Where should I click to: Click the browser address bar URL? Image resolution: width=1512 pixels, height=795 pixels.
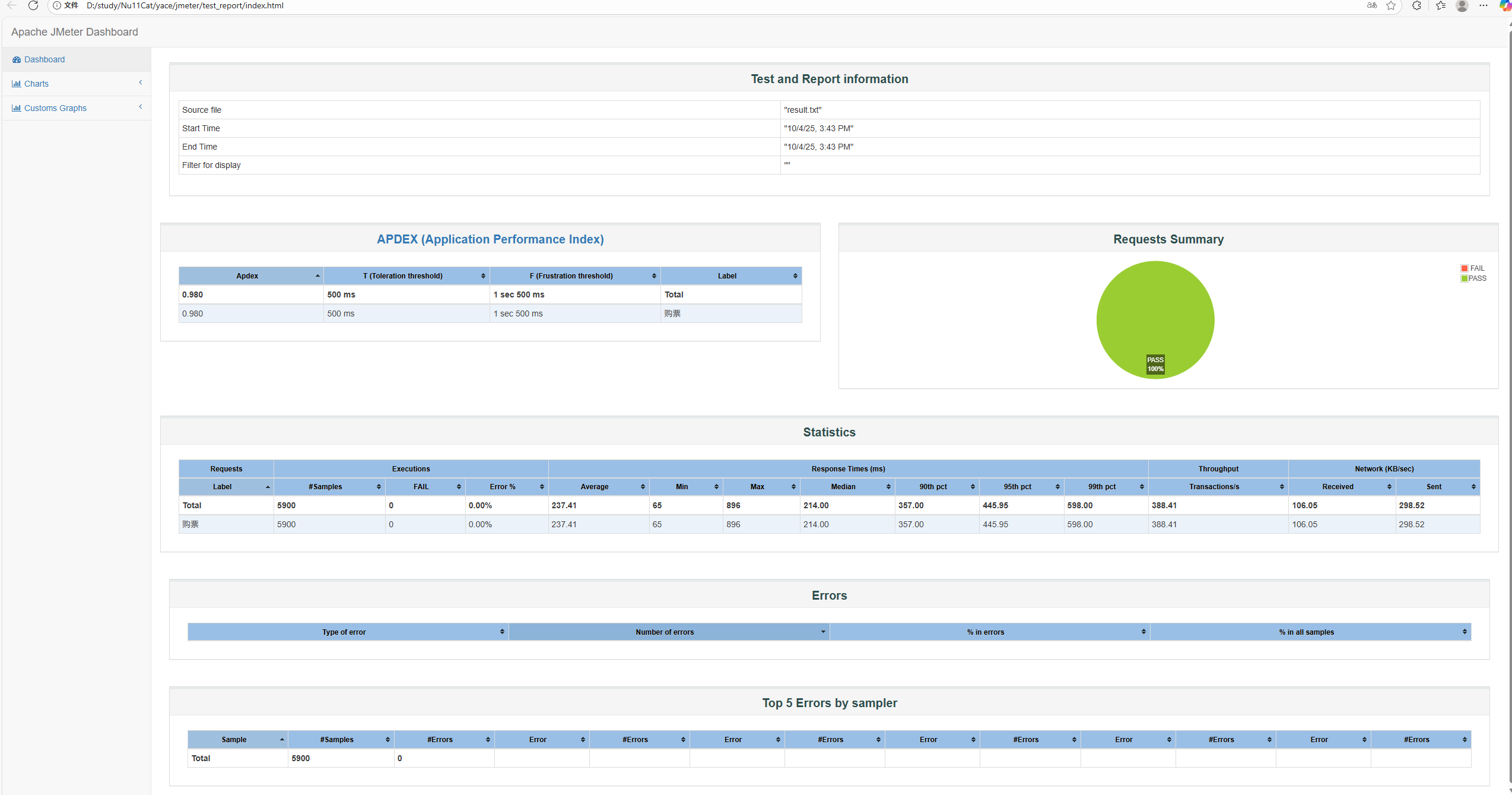pyautogui.click(x=185, y=5)
